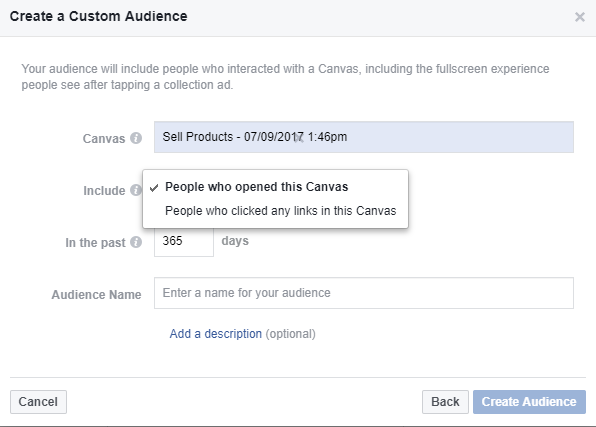Close the Create a Custom Audience dialog
Image resolution: width=596 pixels, height=427 pixels.
(580, 17)
